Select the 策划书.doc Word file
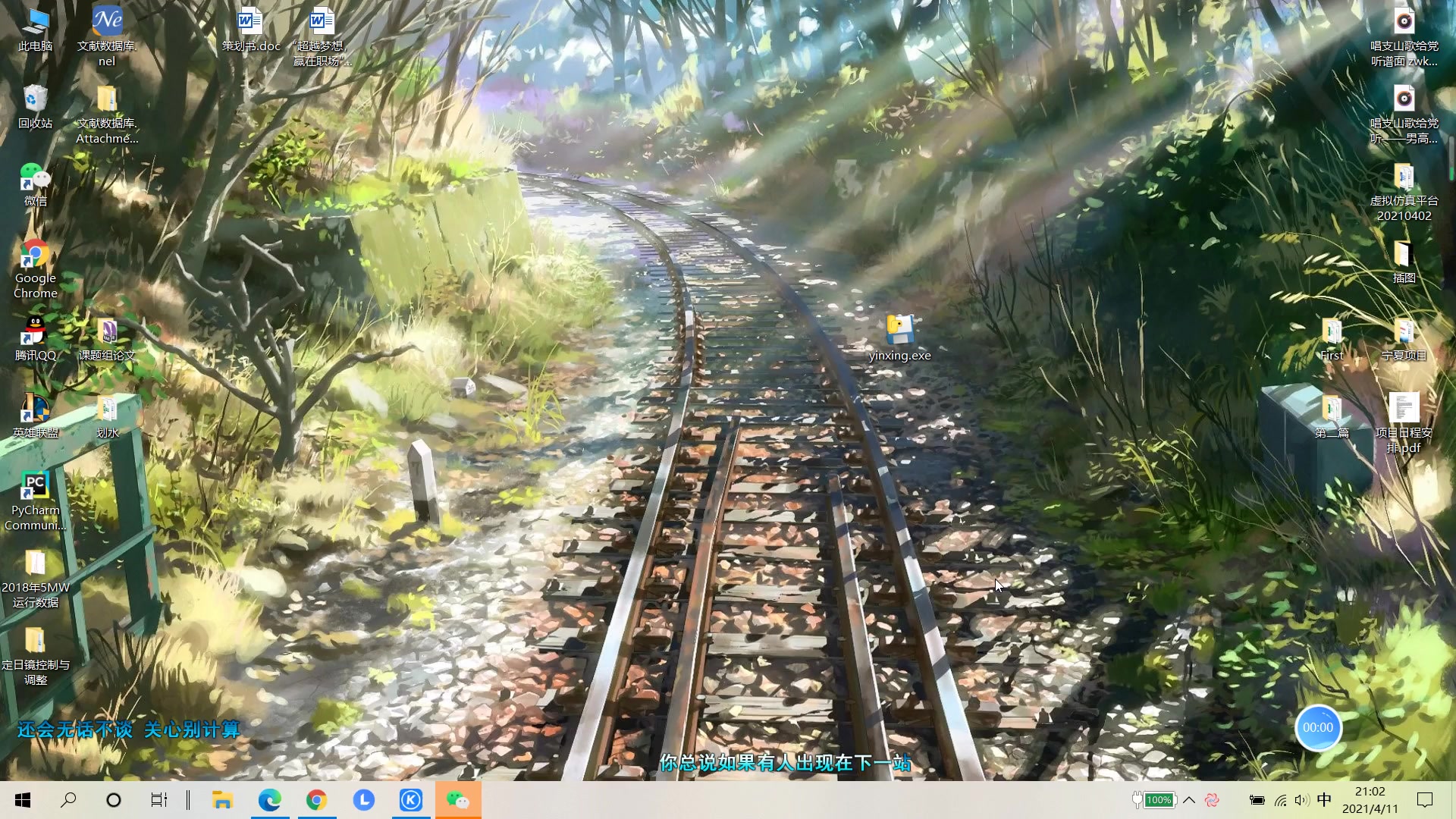 point(251,30)
